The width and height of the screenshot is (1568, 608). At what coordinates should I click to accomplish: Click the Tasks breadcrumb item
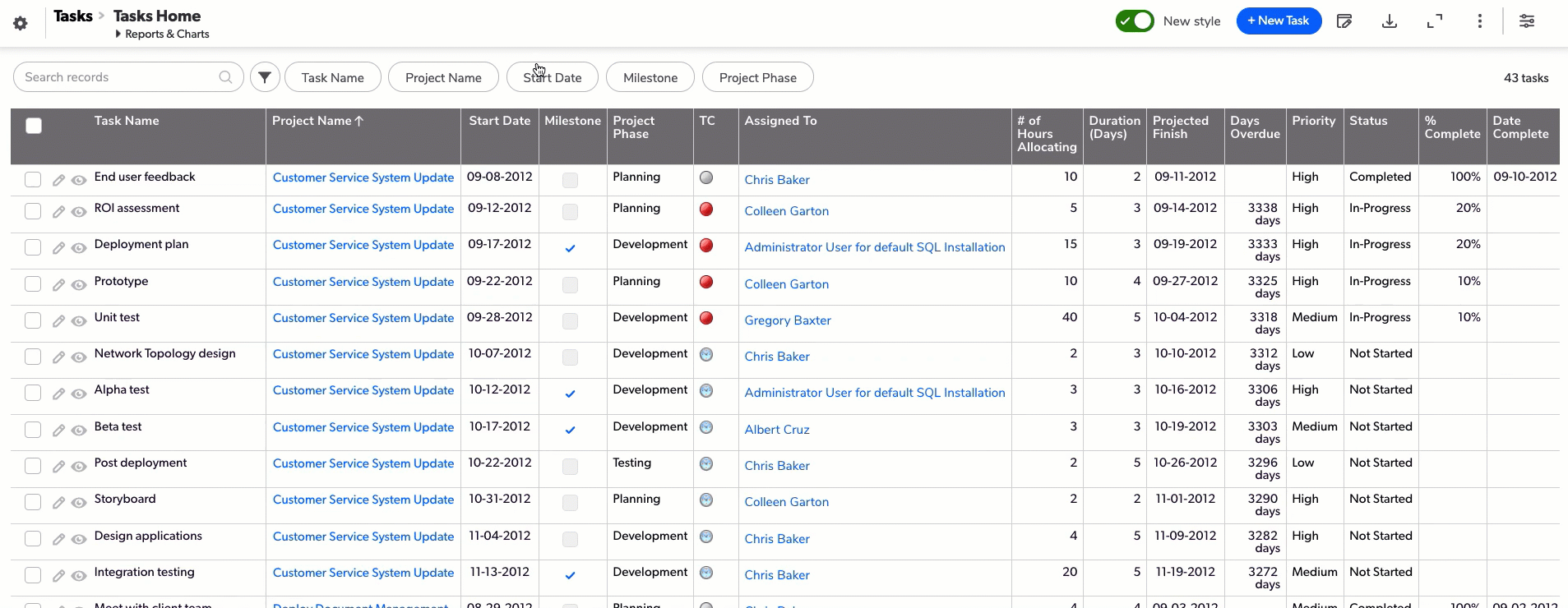pos(73,16)
